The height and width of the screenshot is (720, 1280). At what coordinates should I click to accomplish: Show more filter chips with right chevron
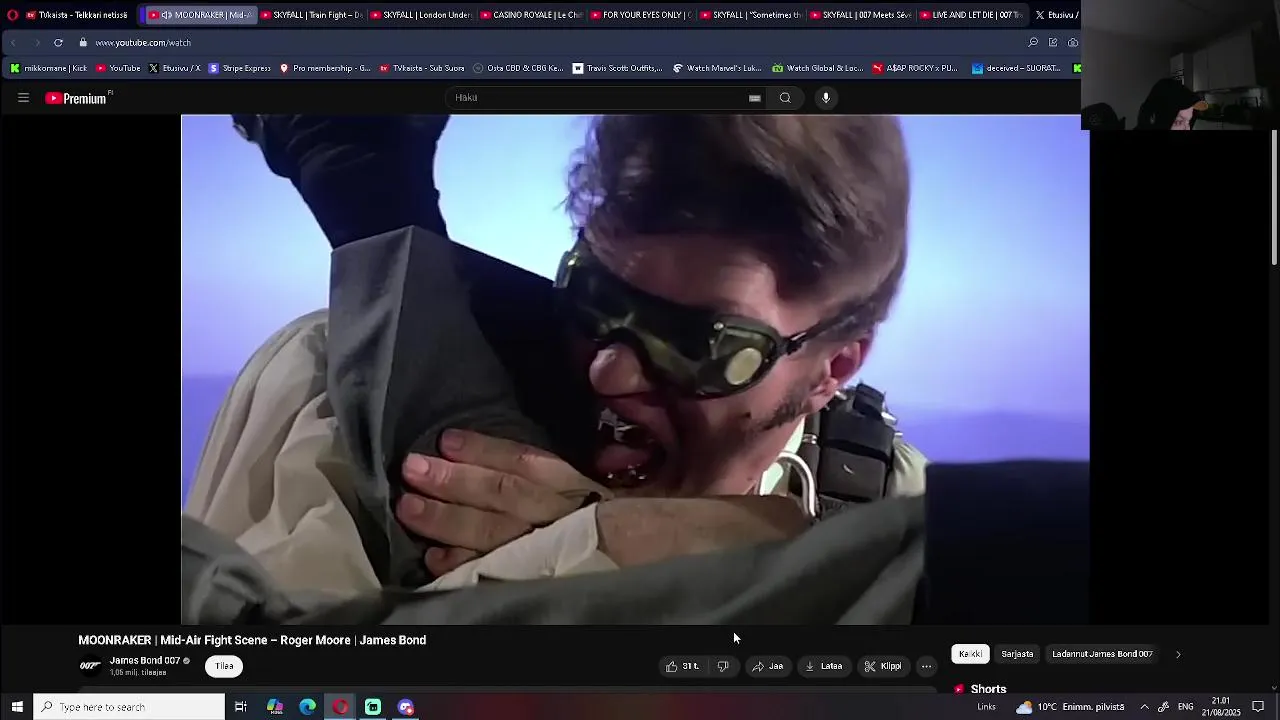point(1178,654)
